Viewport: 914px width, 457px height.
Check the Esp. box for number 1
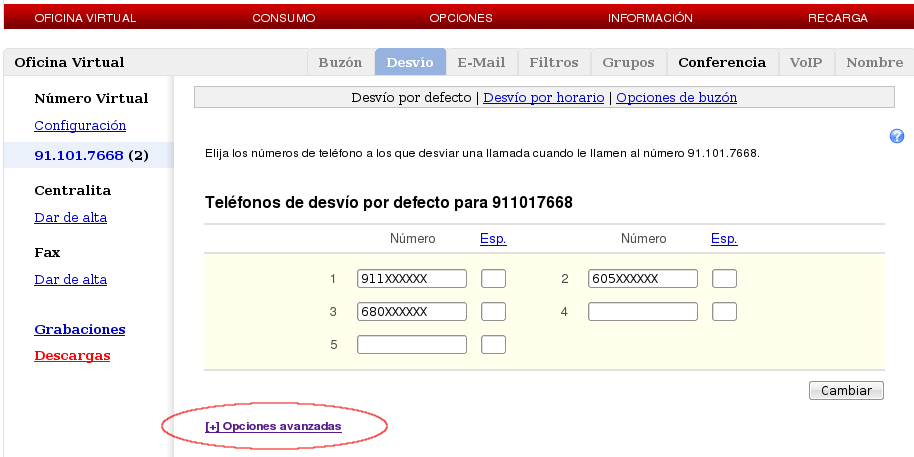(x=493, y=278)
